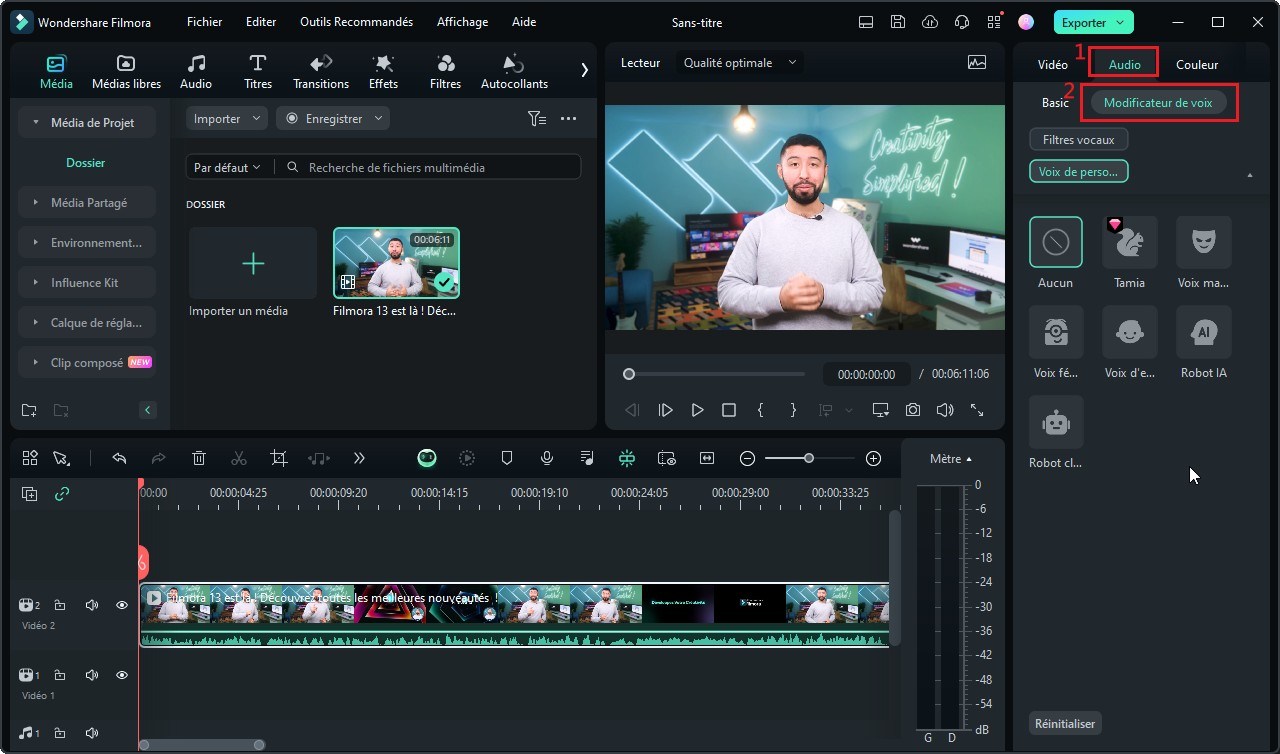
Task: Click the add new folder icon
Action: coord(29,410)
